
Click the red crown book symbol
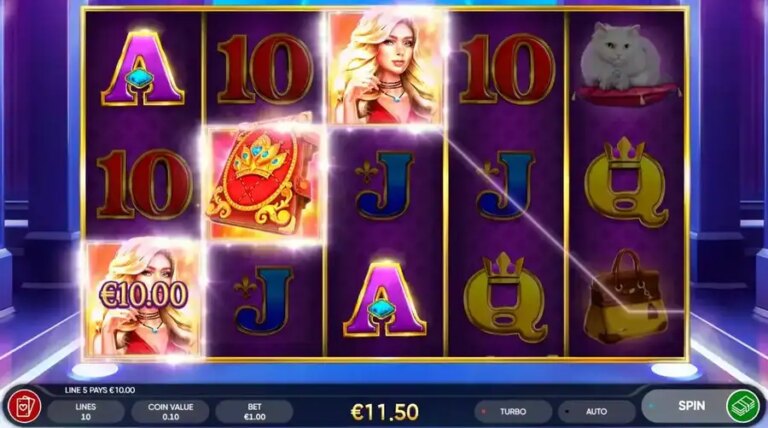[x=264, y=182]
